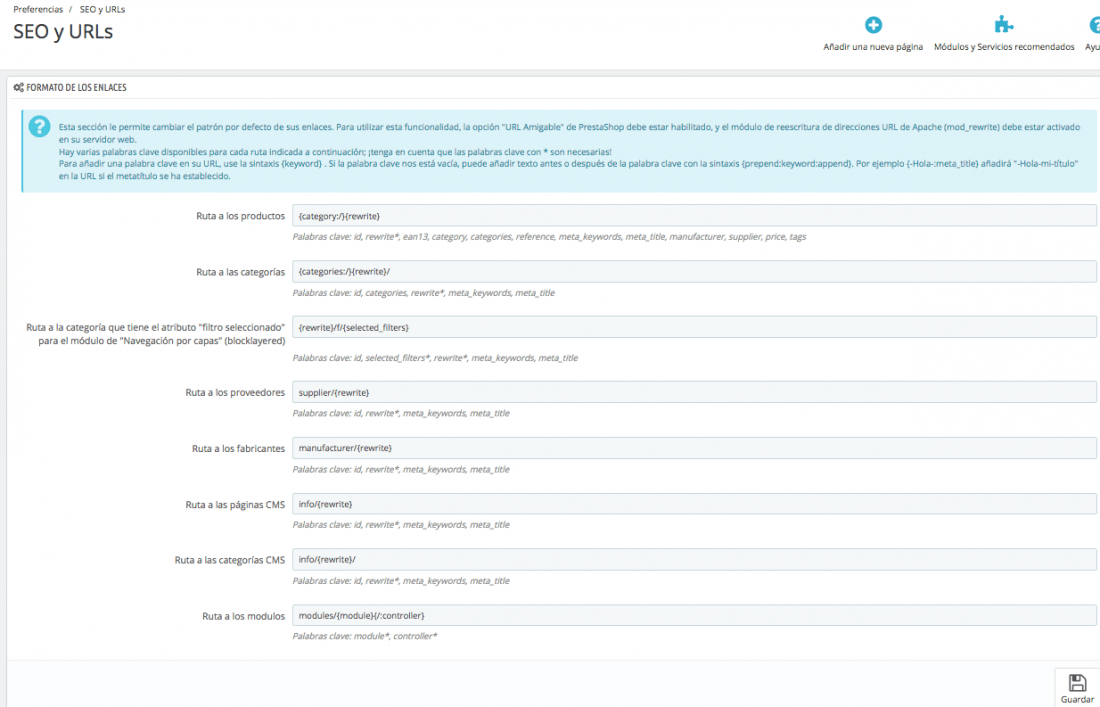
Task: Click the Ruta a las páginas CMS label
Action: pos(235,504)
